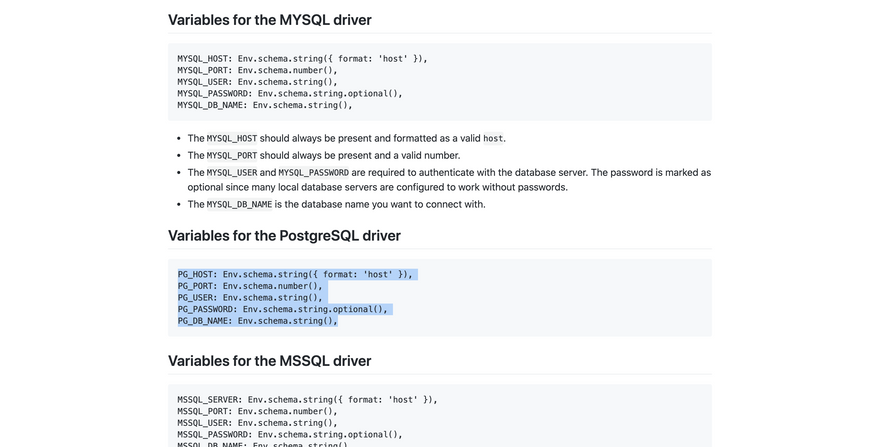
Task: Click the MYSQL_HOST line in the MySQL code block
Action: click(x=302, y=59)
